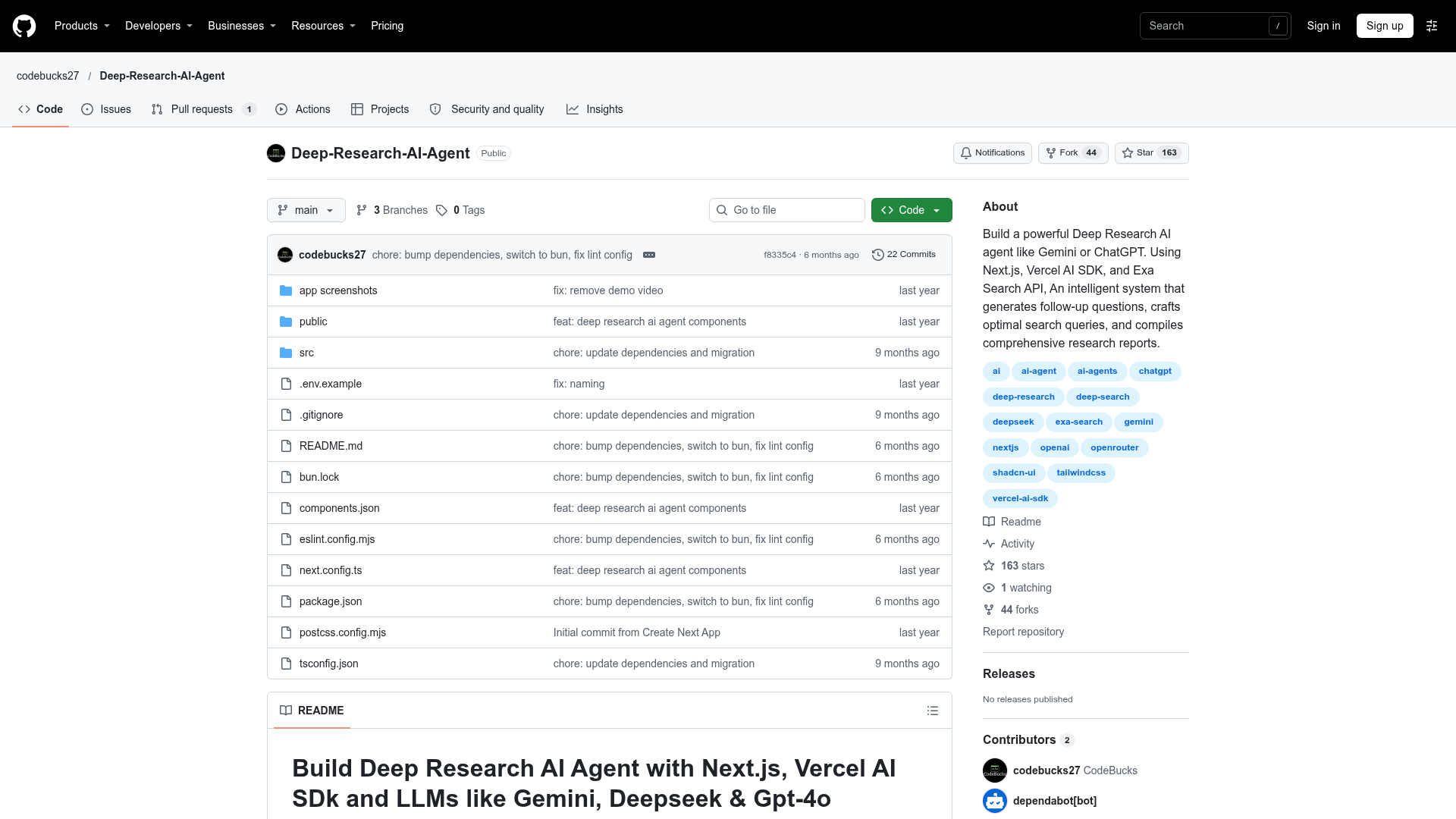Image resolution: width=1456 pixels, height=819 pixels.
Task: Star the repository
Action: [1151, 153]
